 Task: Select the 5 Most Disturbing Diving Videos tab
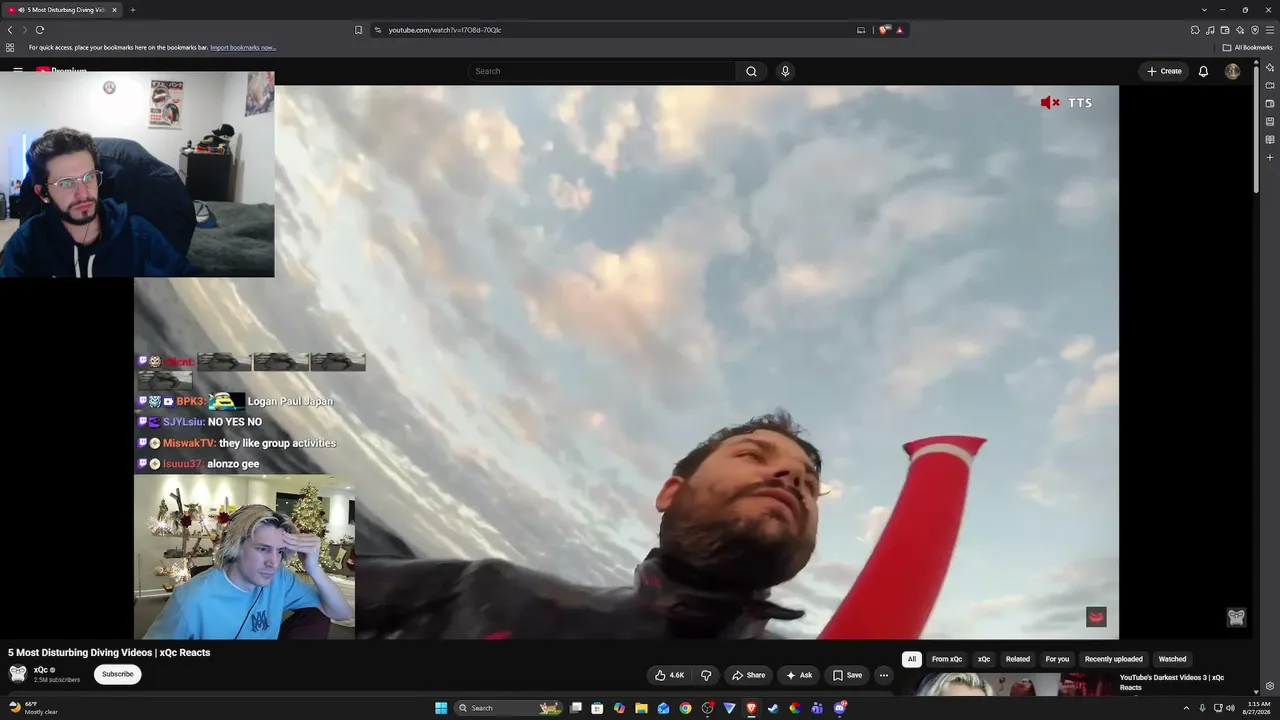[63, 10]
